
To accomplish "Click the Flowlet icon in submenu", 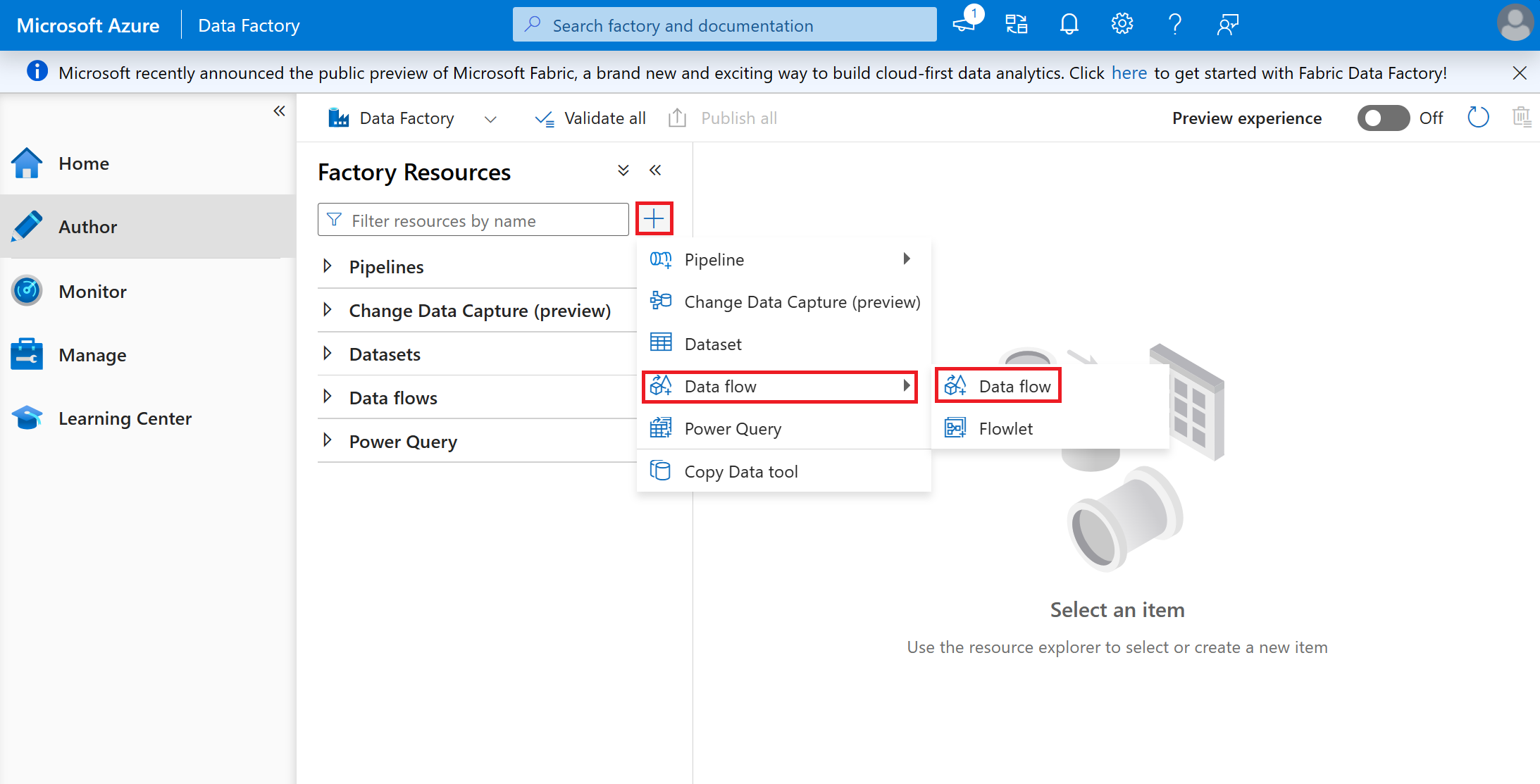I will (955, 428).
